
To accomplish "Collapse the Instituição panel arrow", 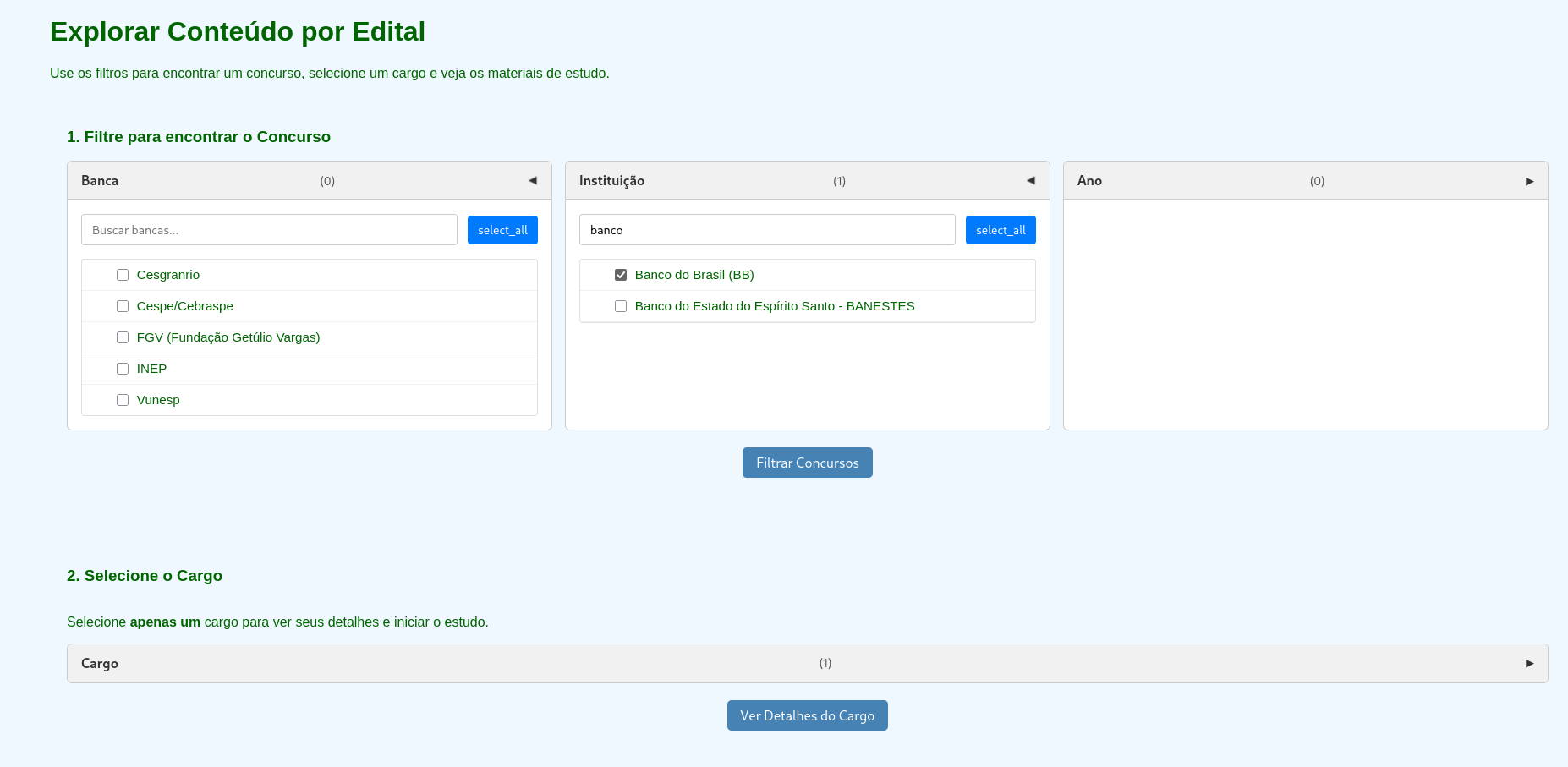I will click(1031, 180).
